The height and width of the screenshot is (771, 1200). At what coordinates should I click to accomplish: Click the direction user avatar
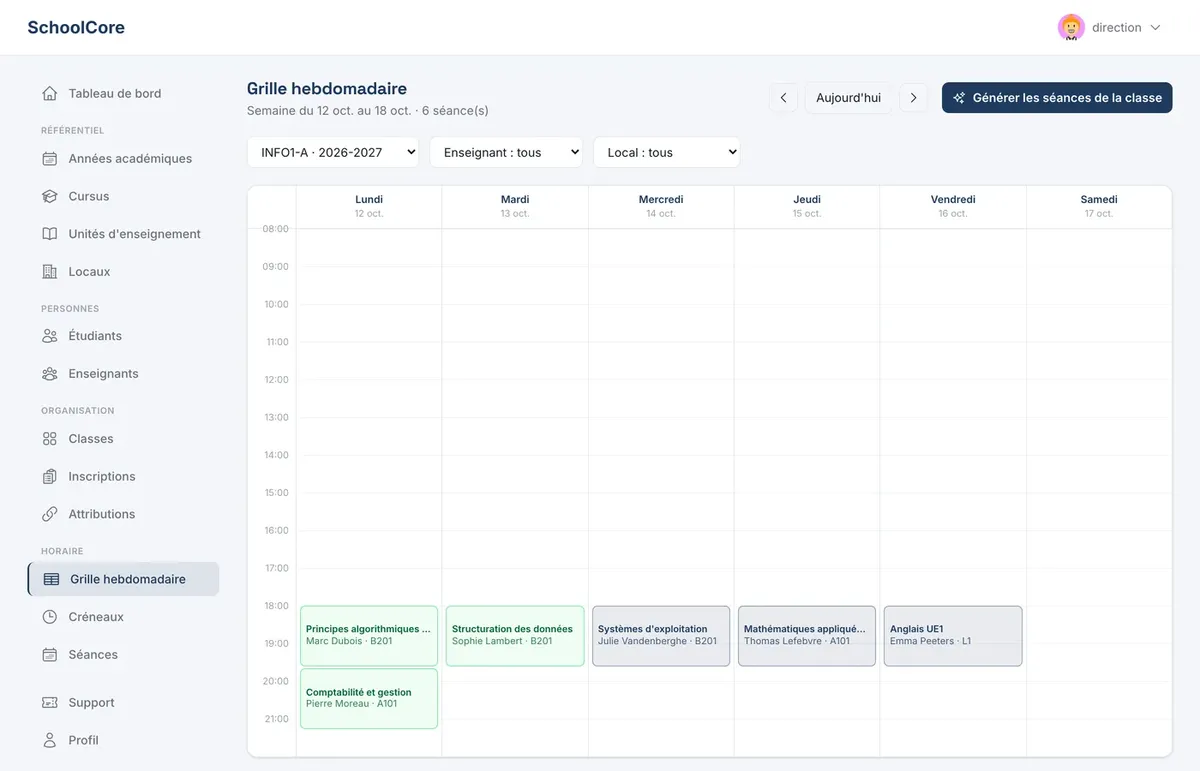[x=1071, y=28]
